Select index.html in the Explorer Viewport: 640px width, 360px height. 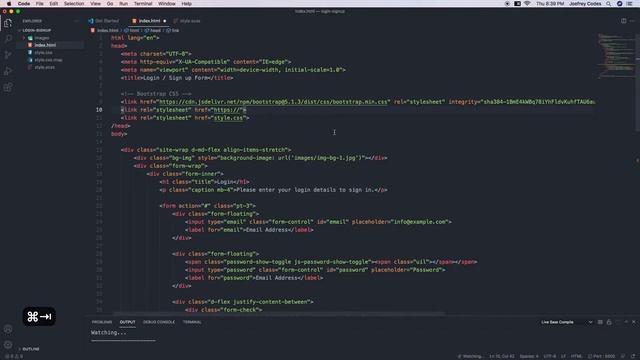click(x=45, y=45)
